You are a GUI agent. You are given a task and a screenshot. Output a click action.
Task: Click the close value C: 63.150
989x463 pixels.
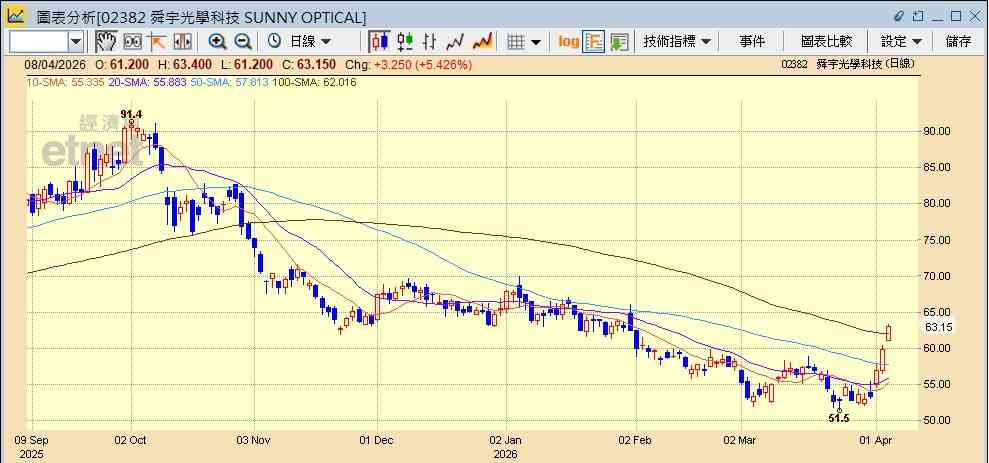pyautogui.click(x=308, y=64)
